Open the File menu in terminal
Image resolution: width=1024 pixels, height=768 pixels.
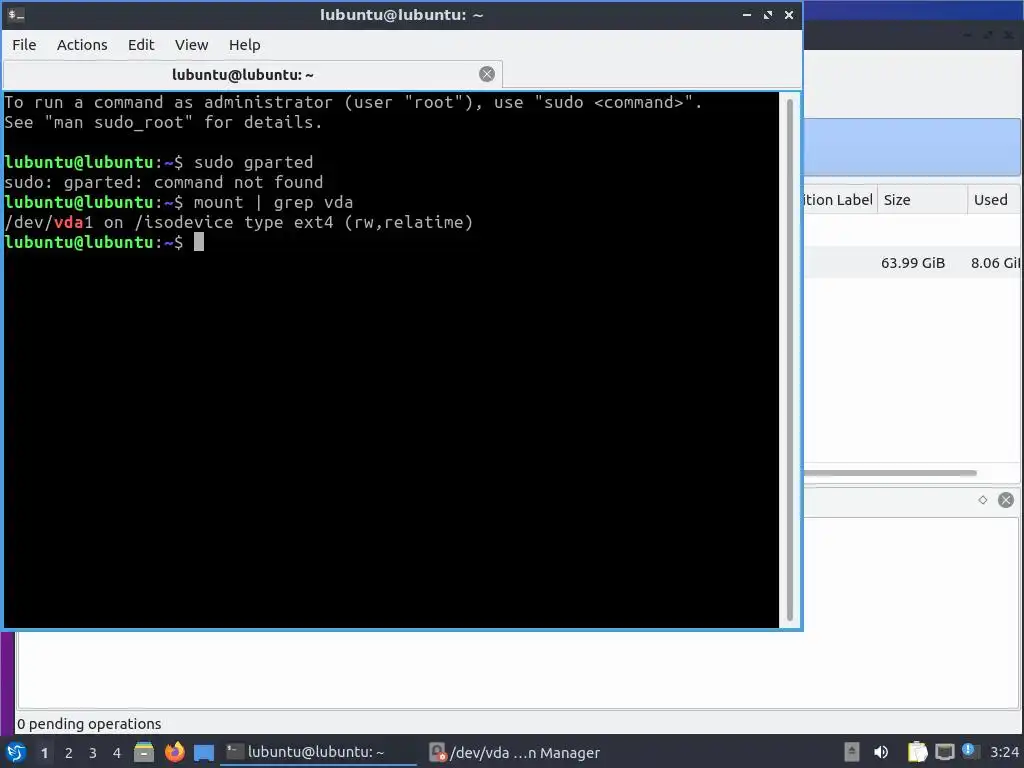24,45
